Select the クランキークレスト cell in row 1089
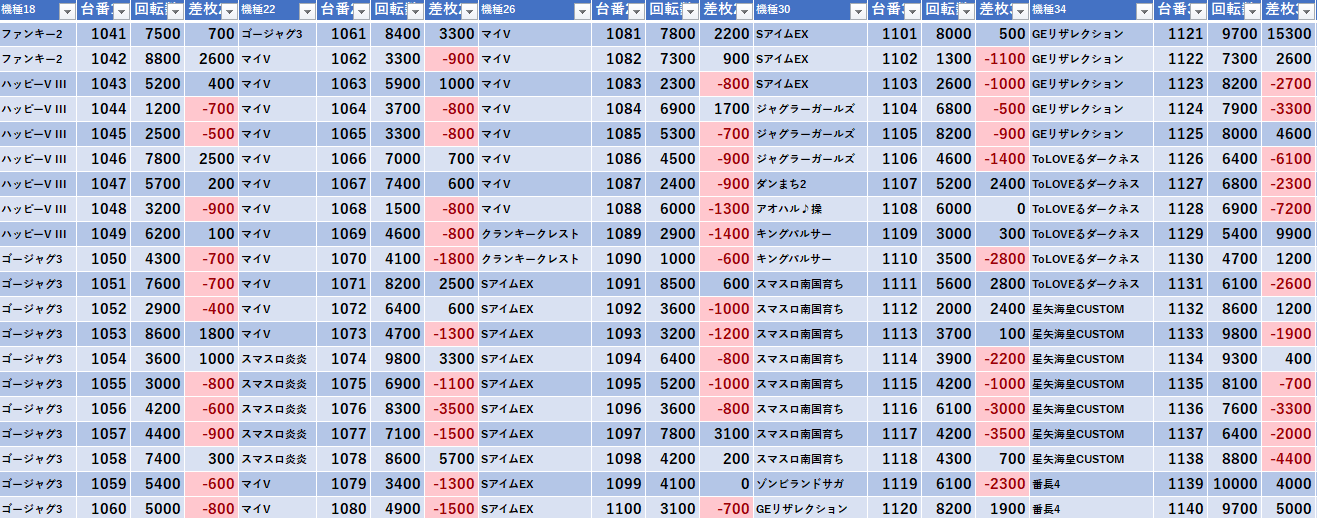 tap(536, 234)
